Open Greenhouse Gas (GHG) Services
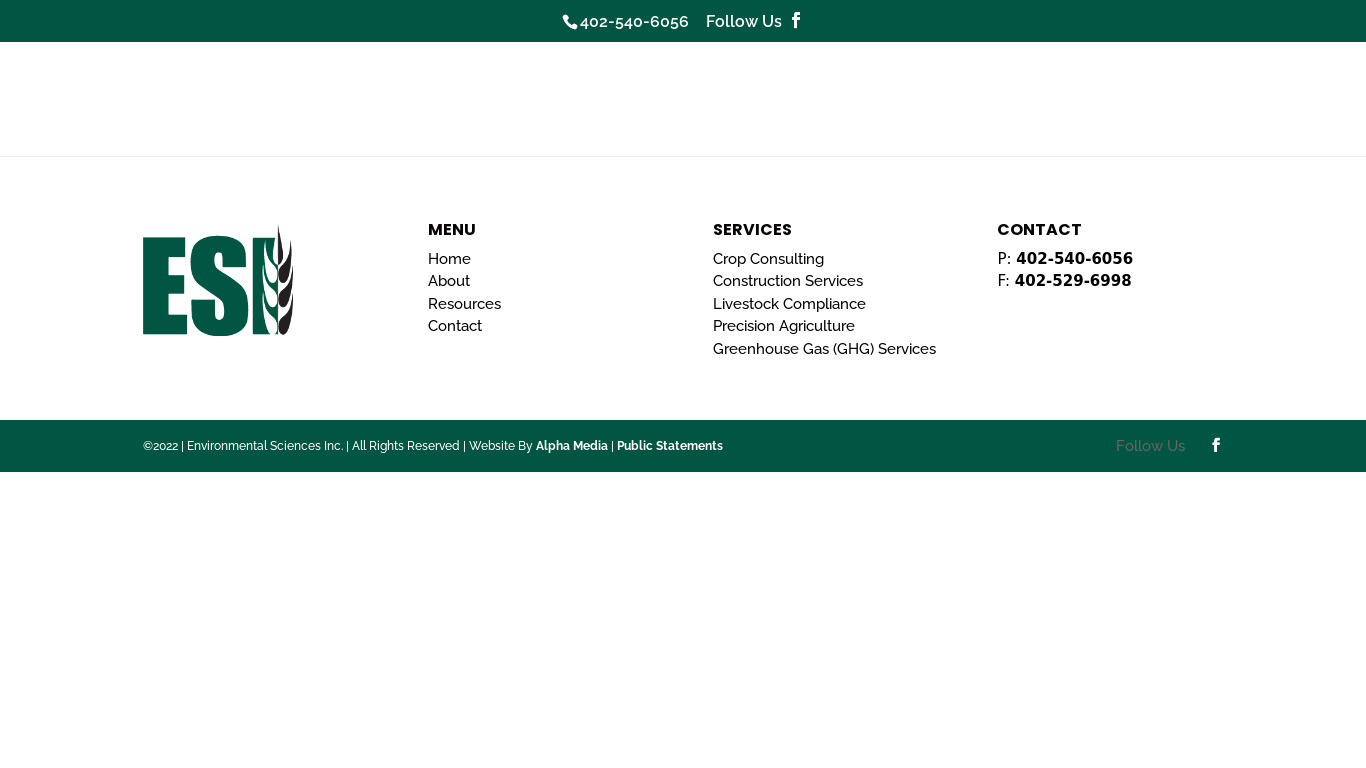This screenshot has width=1366, height=768. 824,349
